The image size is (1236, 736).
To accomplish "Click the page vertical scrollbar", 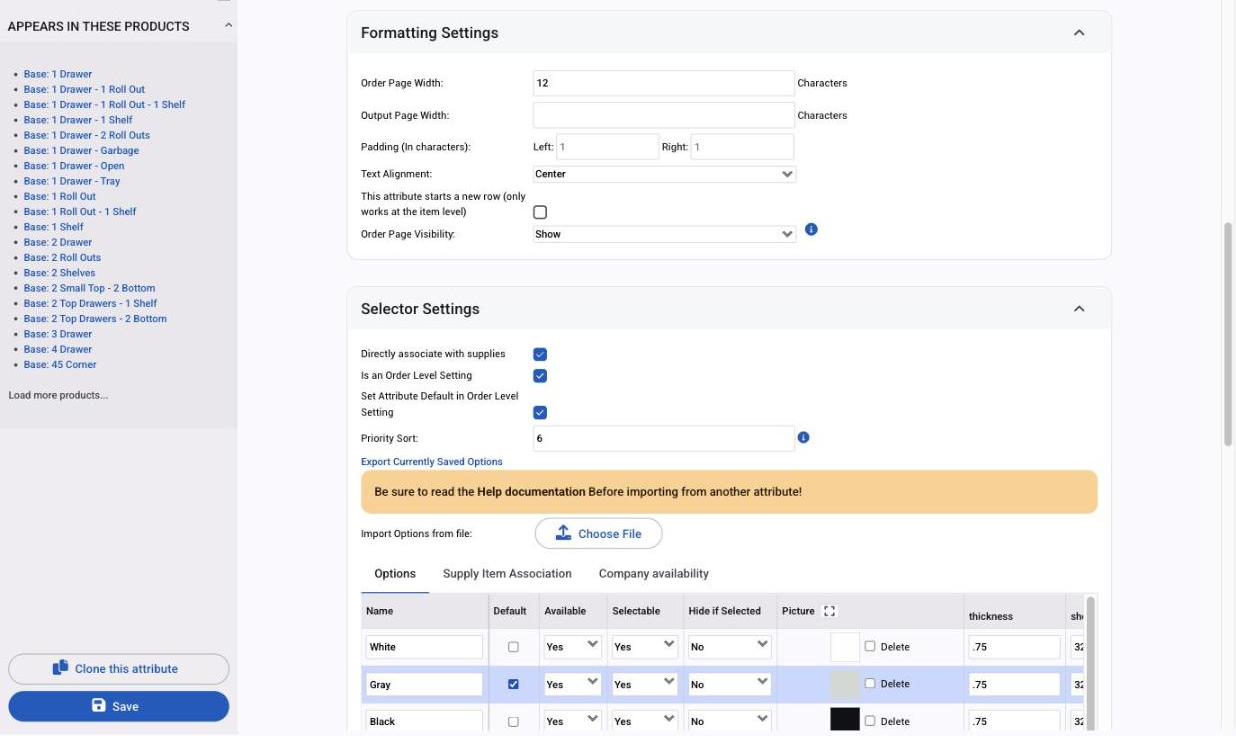I will coord(1228,333).
